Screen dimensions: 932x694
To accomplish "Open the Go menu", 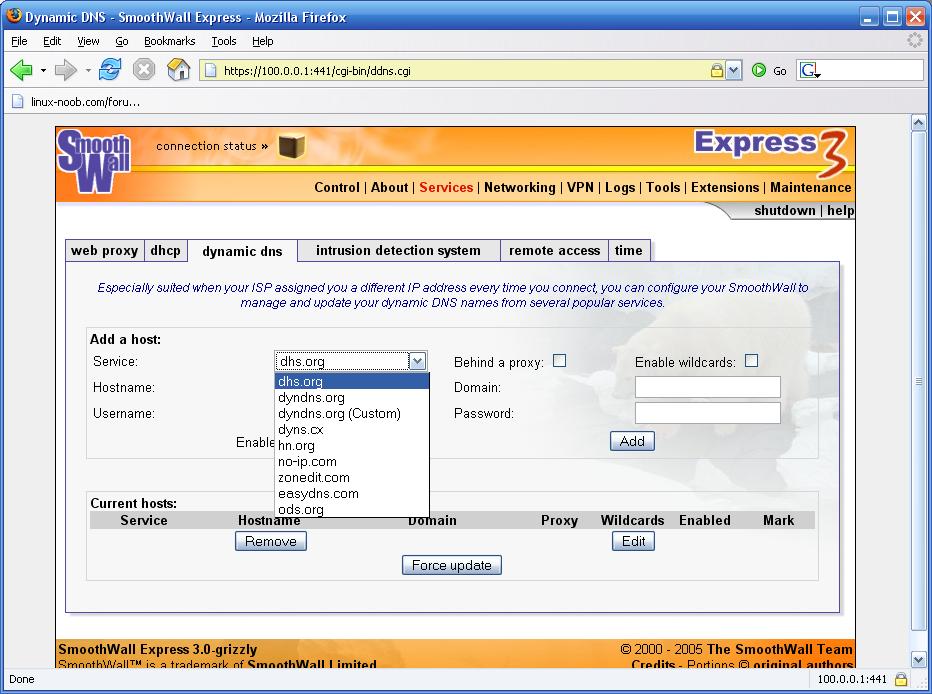I will [122, 41].
